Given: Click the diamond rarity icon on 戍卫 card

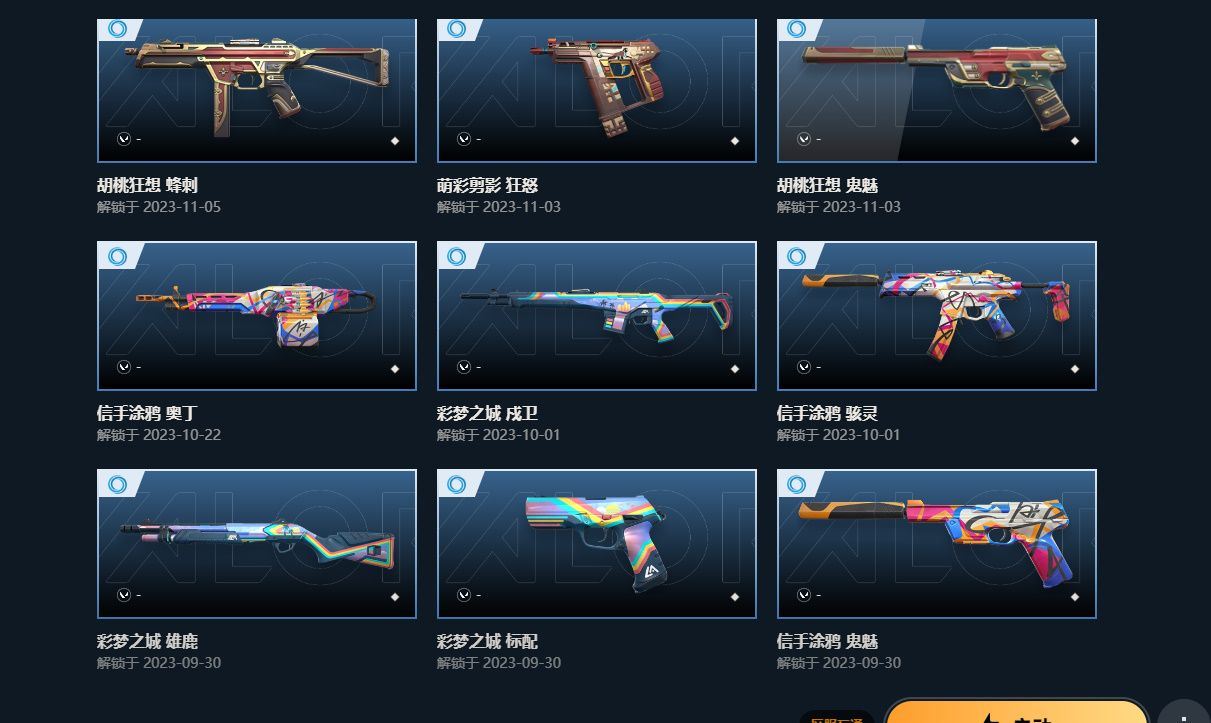Looking at the screenshot, I should coord(735,369).
